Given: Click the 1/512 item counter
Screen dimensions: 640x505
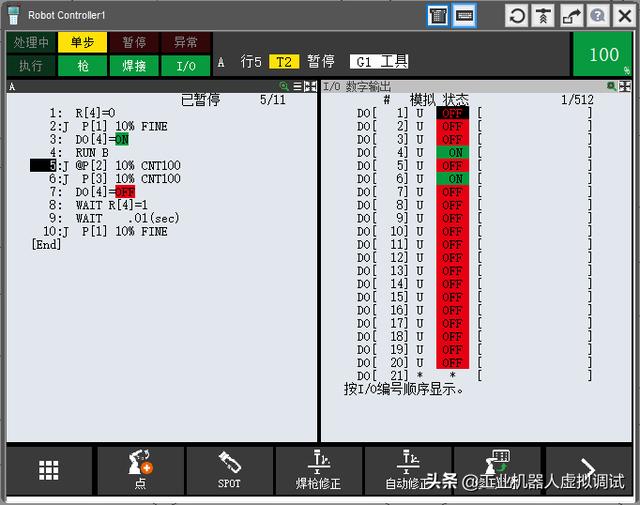Looking at the screenshot, I should click(577, 100).
